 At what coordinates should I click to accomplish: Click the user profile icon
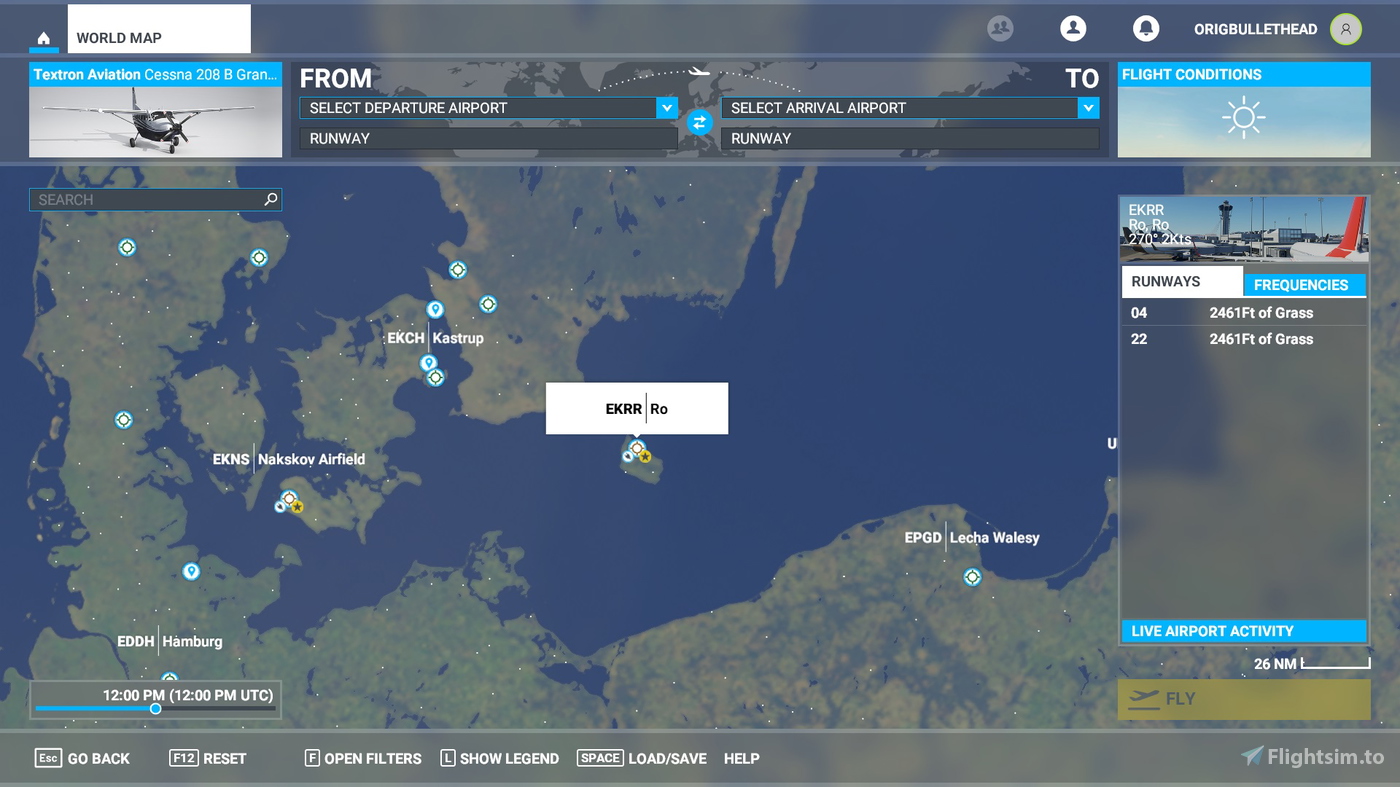pyautogui.click(x=1073, y=28)
